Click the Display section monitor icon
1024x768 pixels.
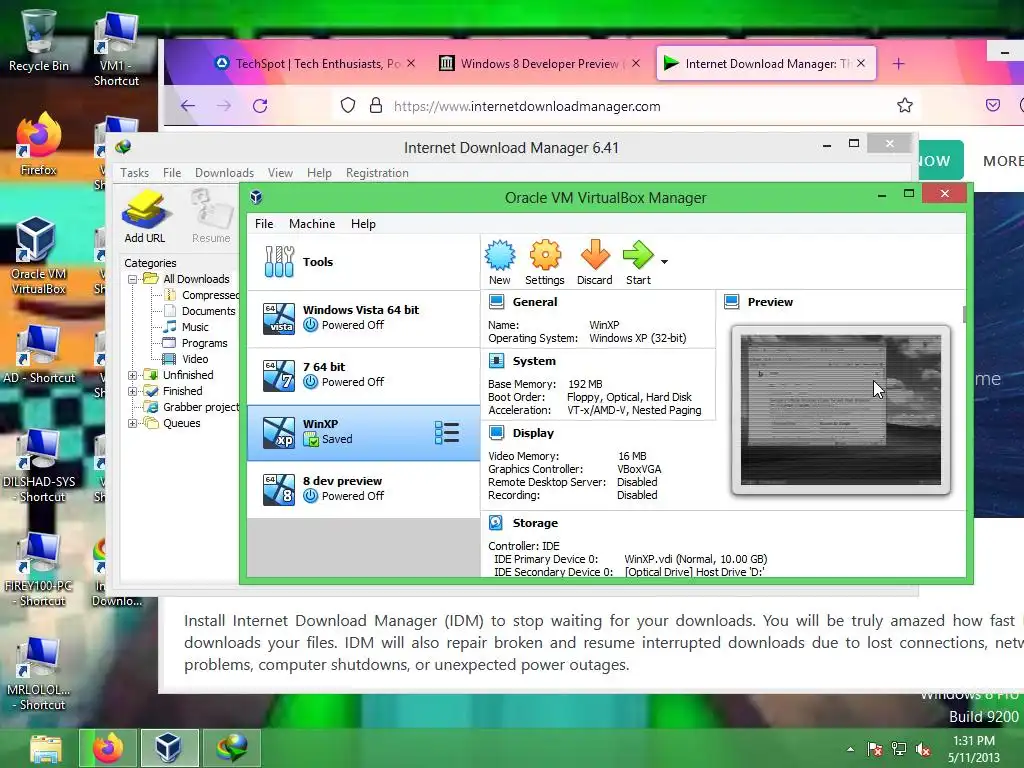tap(496, 432)
